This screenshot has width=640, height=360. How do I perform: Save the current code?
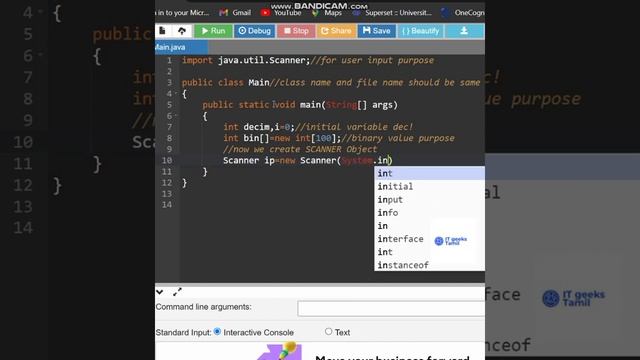(x=376, y=31)
